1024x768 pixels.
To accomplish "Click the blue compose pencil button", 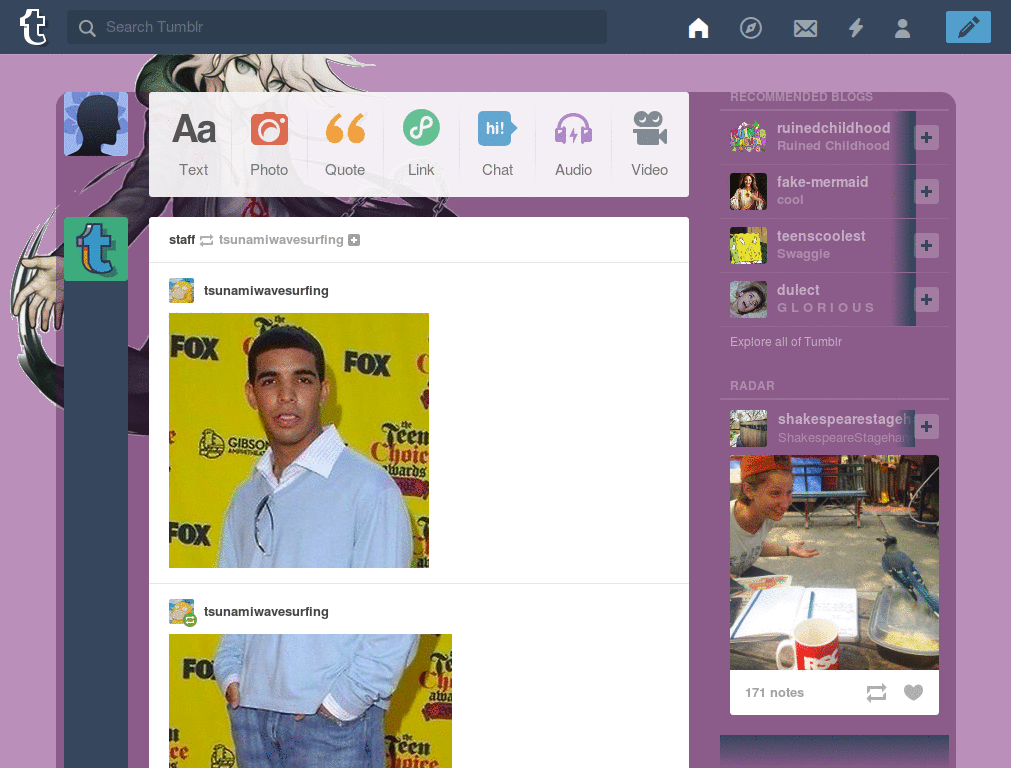I will [x=968, y=27].
